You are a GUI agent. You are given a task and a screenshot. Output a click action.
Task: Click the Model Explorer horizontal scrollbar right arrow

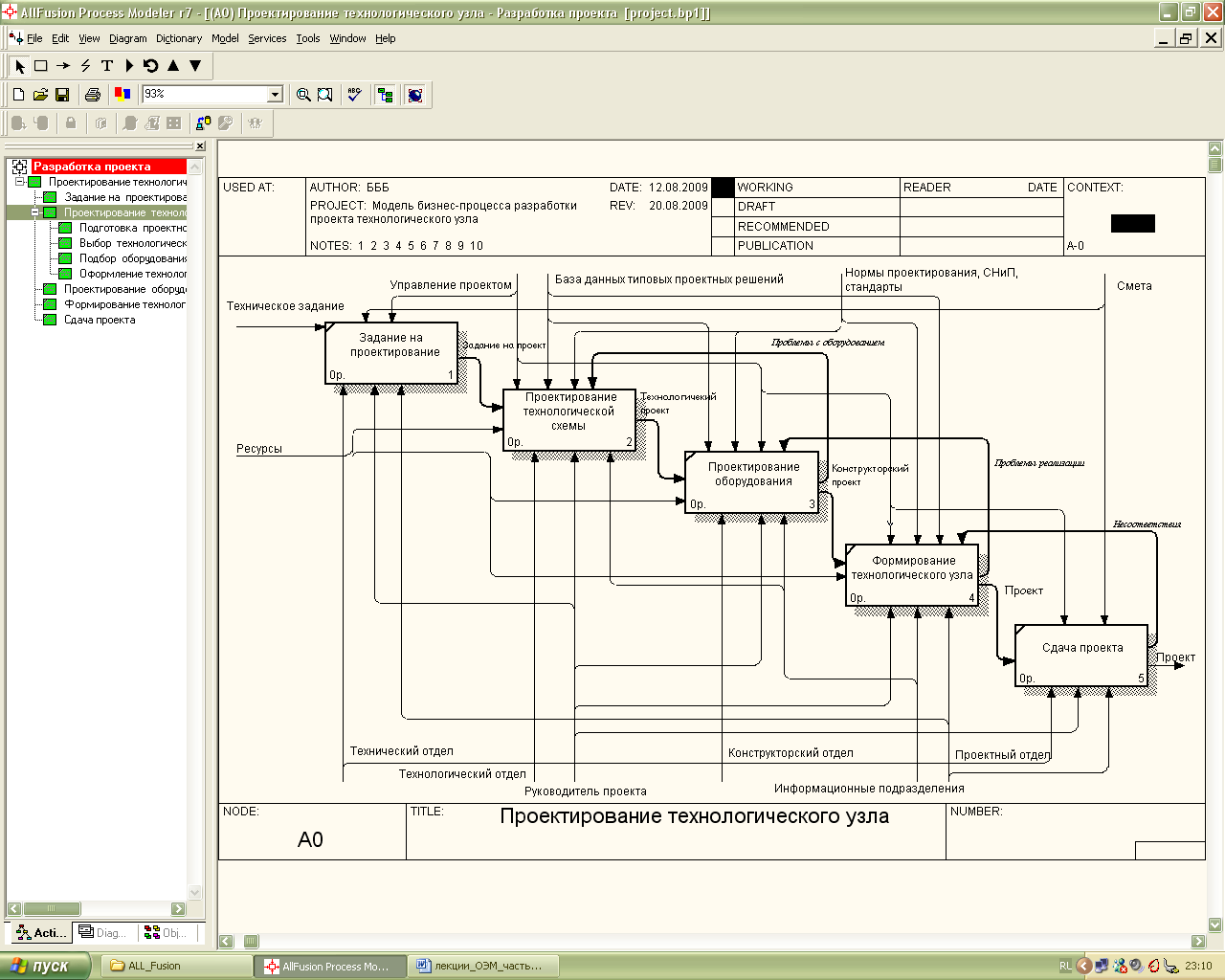178,908
